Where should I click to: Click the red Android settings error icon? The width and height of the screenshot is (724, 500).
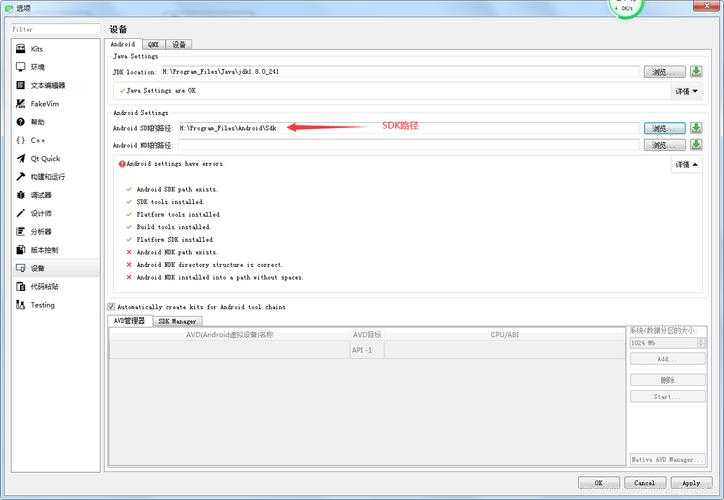tap(122, 164)
